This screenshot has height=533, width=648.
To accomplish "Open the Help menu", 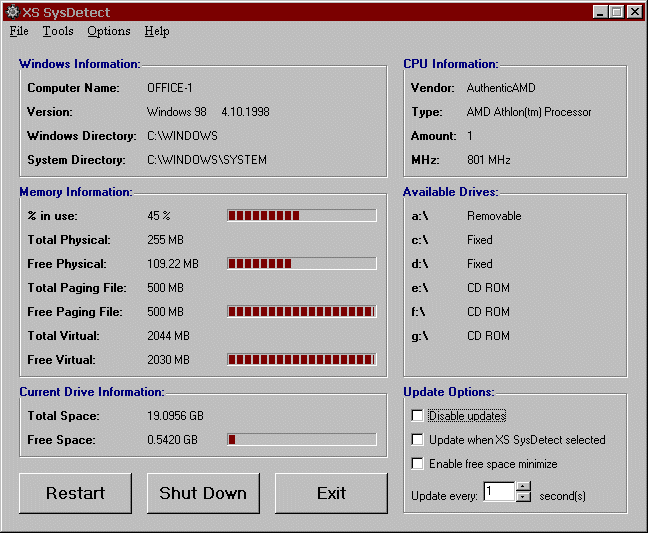I will pyautogui.click(x=157, y=31).
